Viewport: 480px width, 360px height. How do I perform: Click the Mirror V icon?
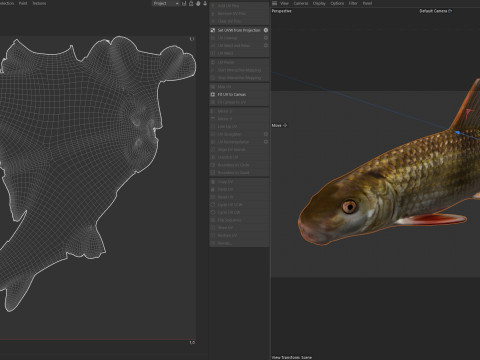point(213,119)
